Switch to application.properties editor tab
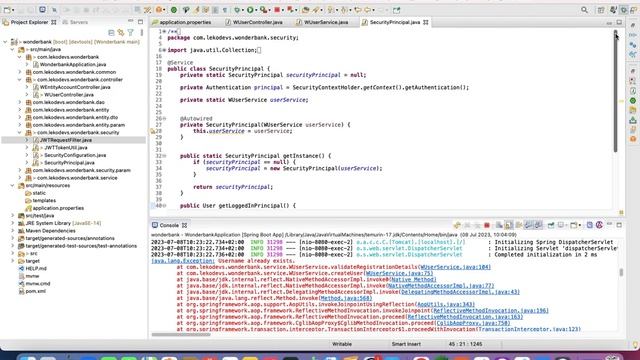Image resolution: width=640 pixels, height=360 pixels. coord(185,22)
